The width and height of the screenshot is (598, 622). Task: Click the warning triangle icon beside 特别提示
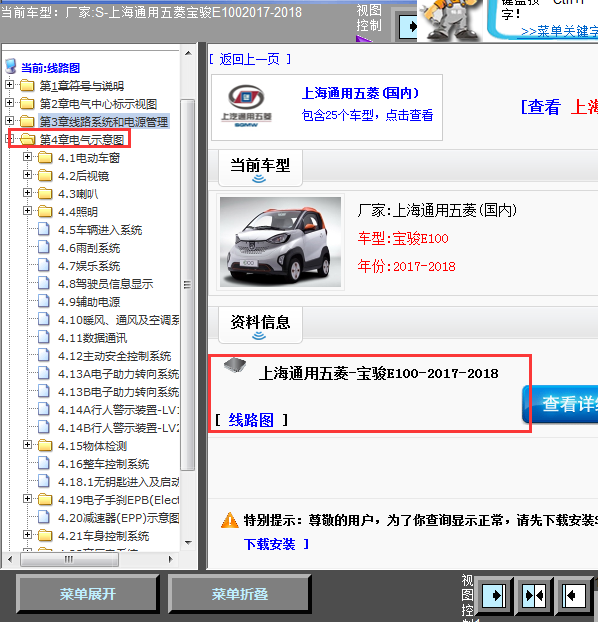click(x=230, y=520)
